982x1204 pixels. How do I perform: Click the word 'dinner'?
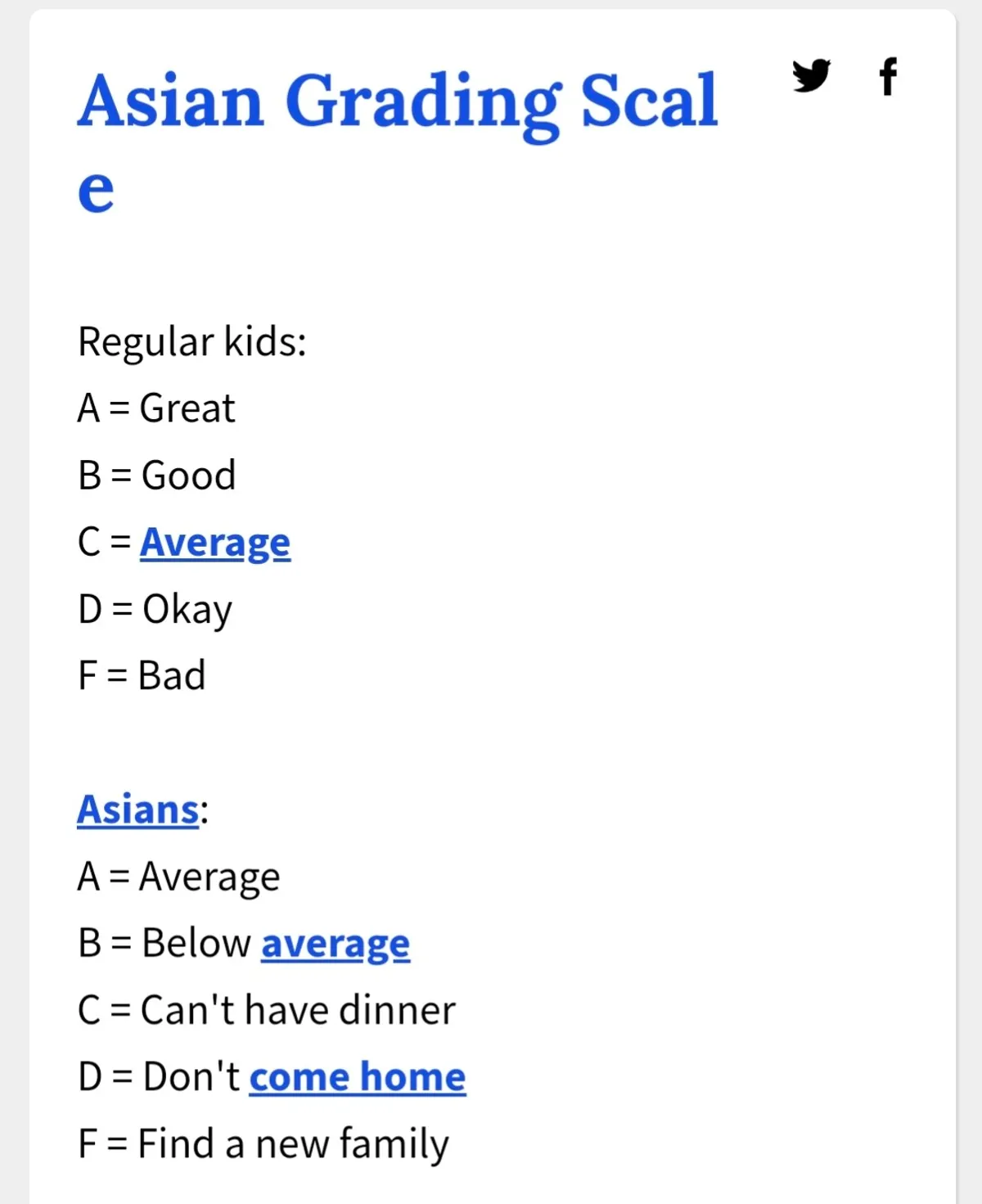[398, 1010]
